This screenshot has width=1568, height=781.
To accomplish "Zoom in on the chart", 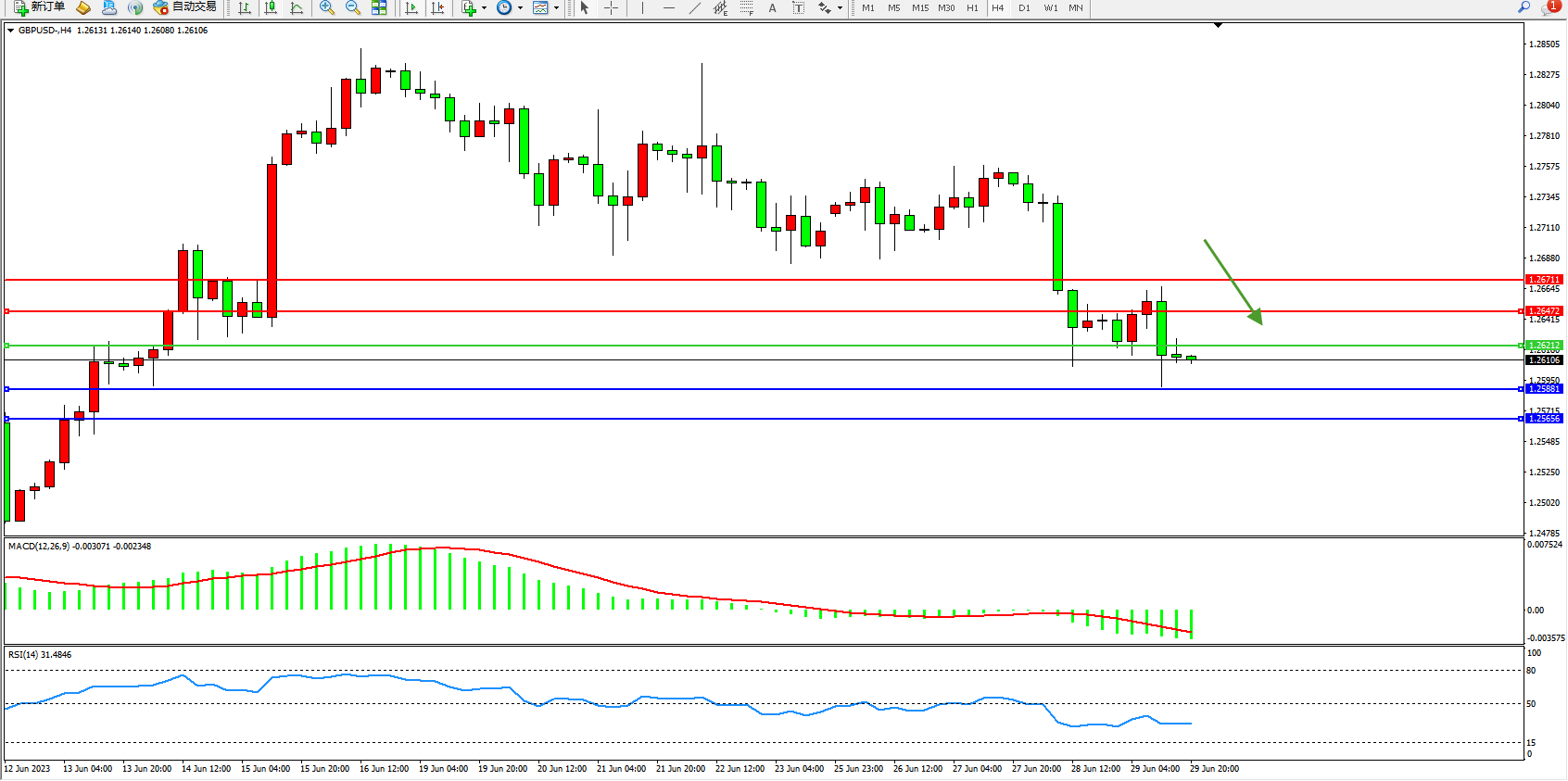I will click(327, 7).
